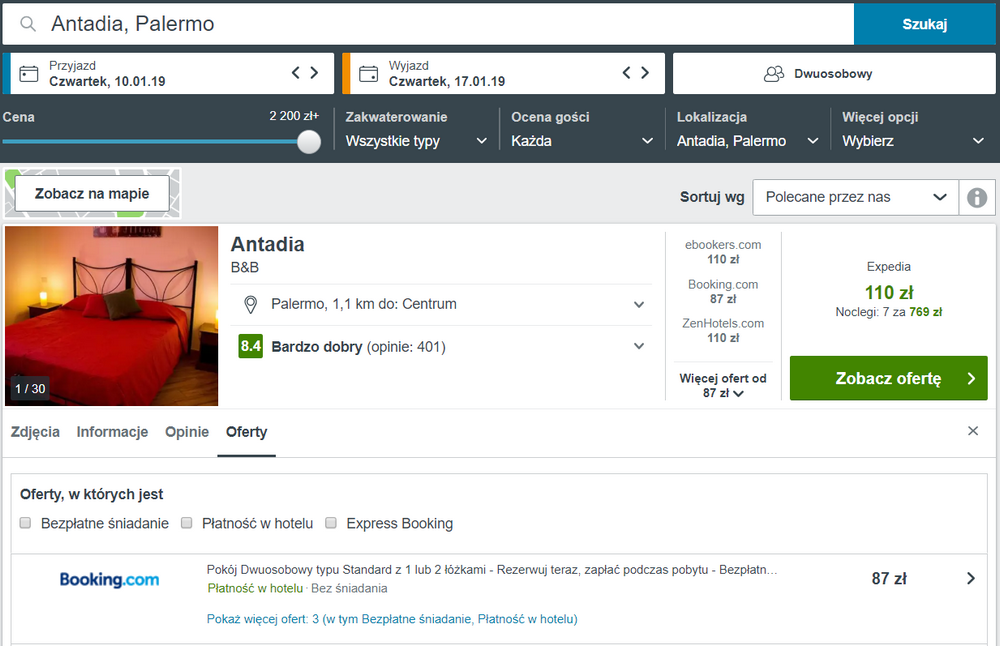
Task: Open the Ocena gości dropdown
Action: point(582,141)
